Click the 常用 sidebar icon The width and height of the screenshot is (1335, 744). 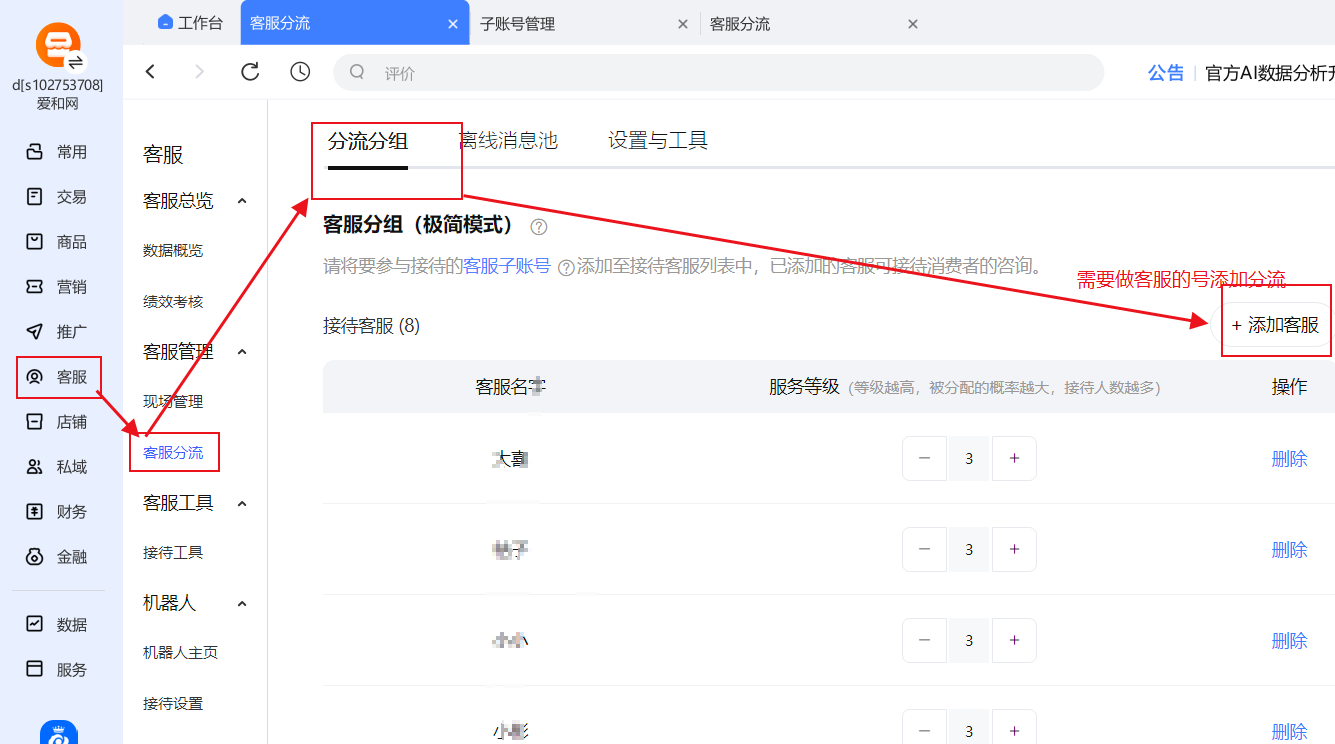[35, 152]
